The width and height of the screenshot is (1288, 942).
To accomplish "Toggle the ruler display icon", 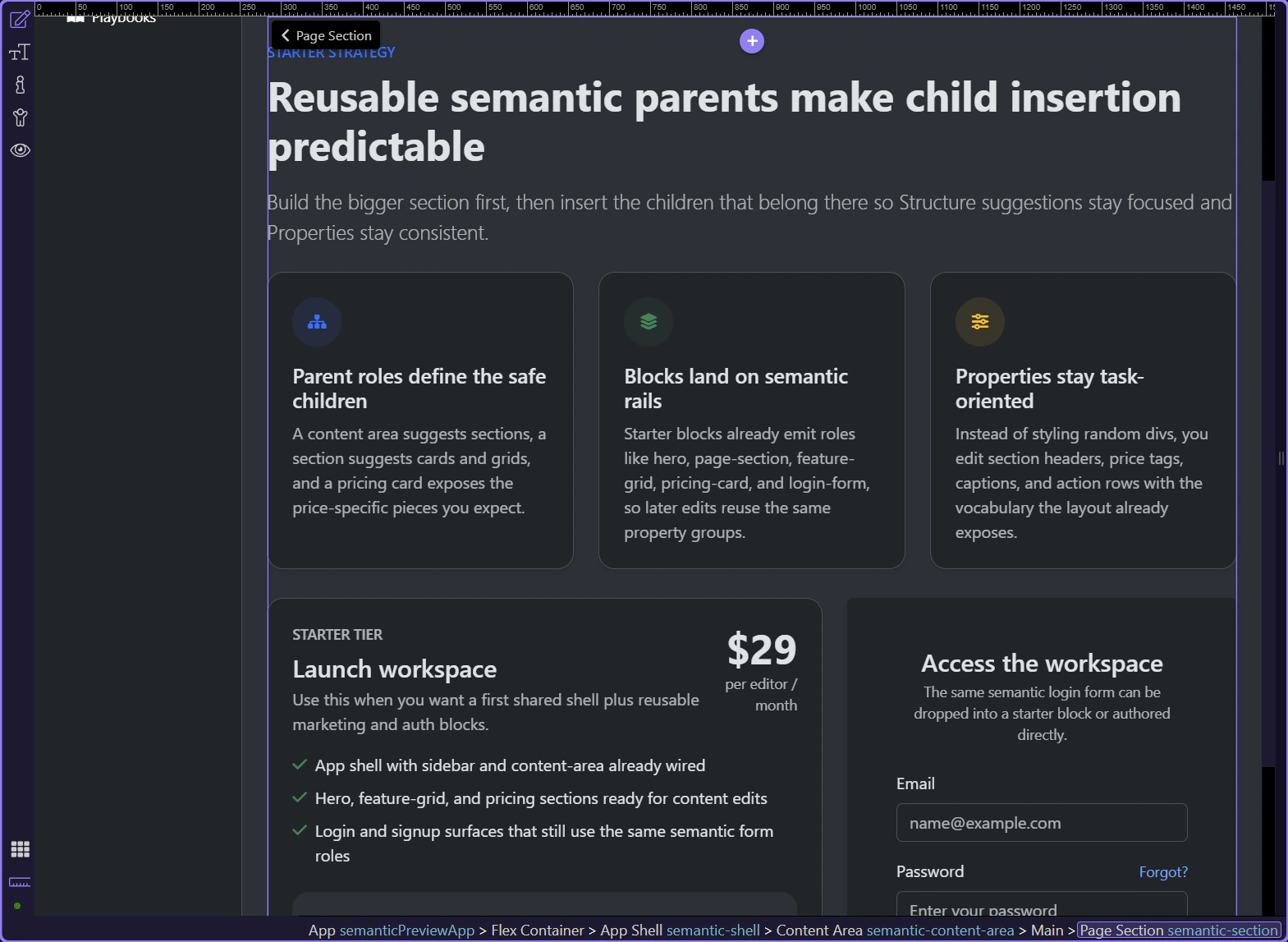I will click(x=20, y=882).
